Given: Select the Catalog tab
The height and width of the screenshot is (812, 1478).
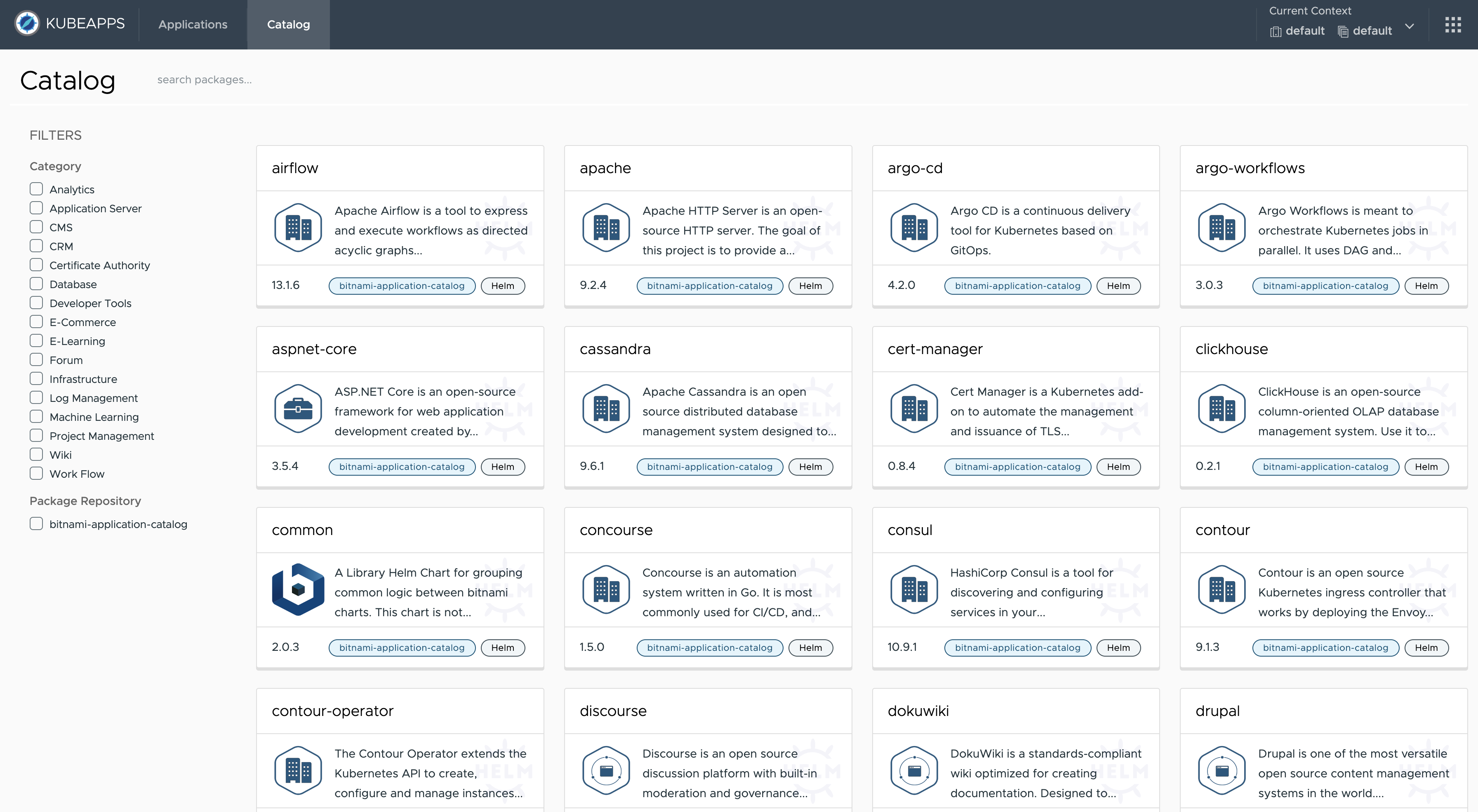Looking at the screenshot, I should click(288, 25).
